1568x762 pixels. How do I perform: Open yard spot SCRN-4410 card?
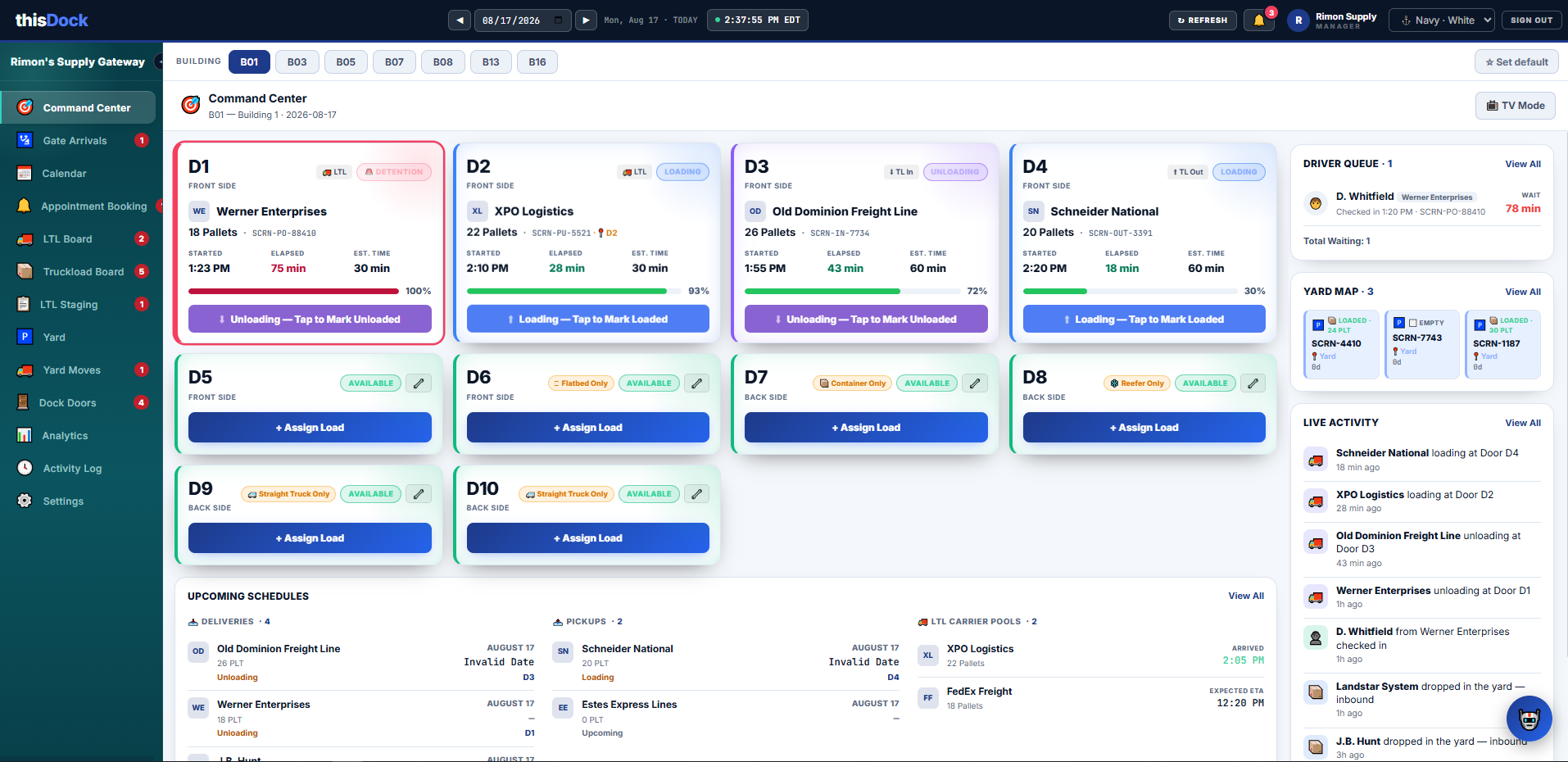(x=1341, y=344)
